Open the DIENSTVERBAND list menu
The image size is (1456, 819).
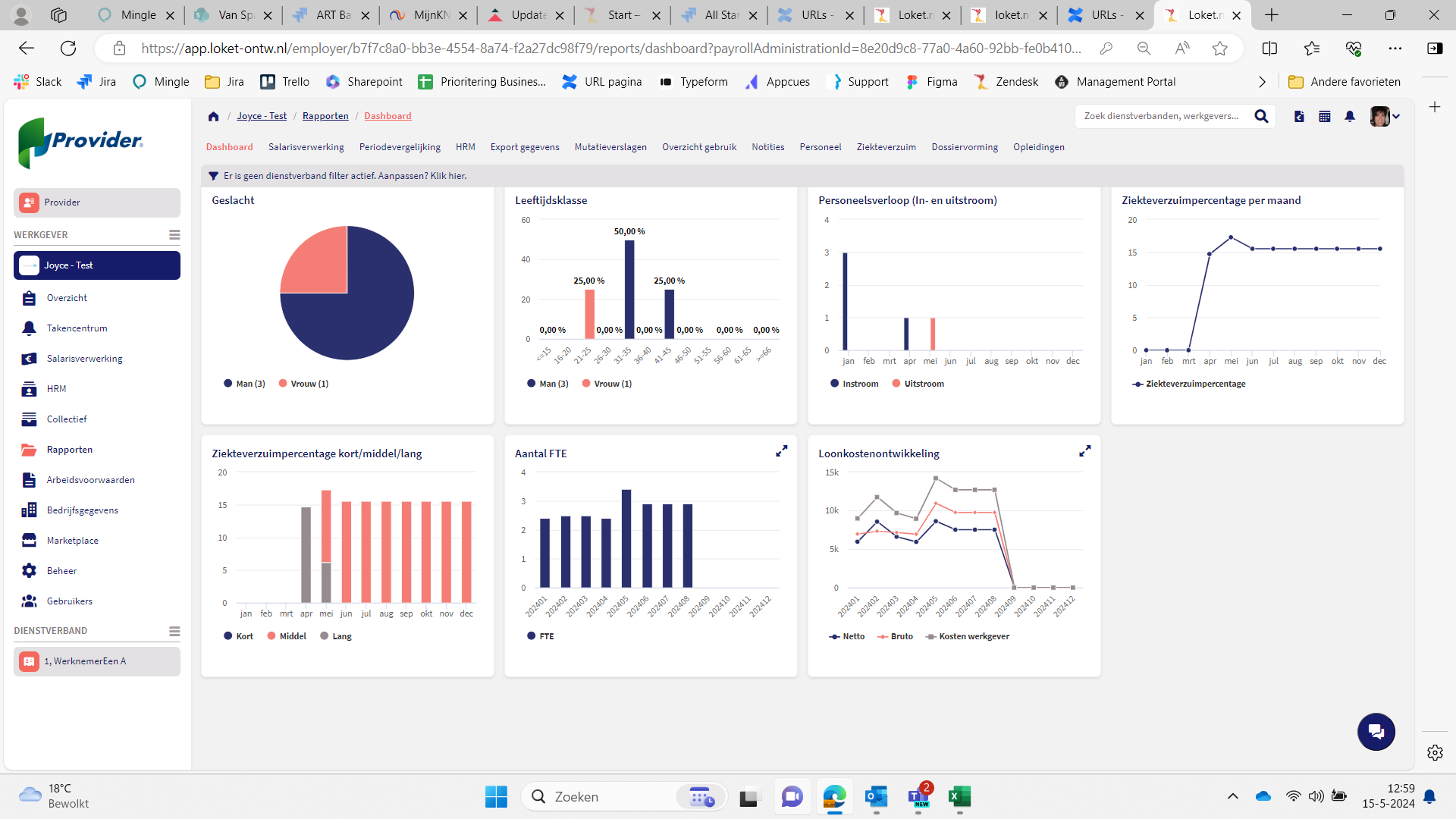click(174, 631)
